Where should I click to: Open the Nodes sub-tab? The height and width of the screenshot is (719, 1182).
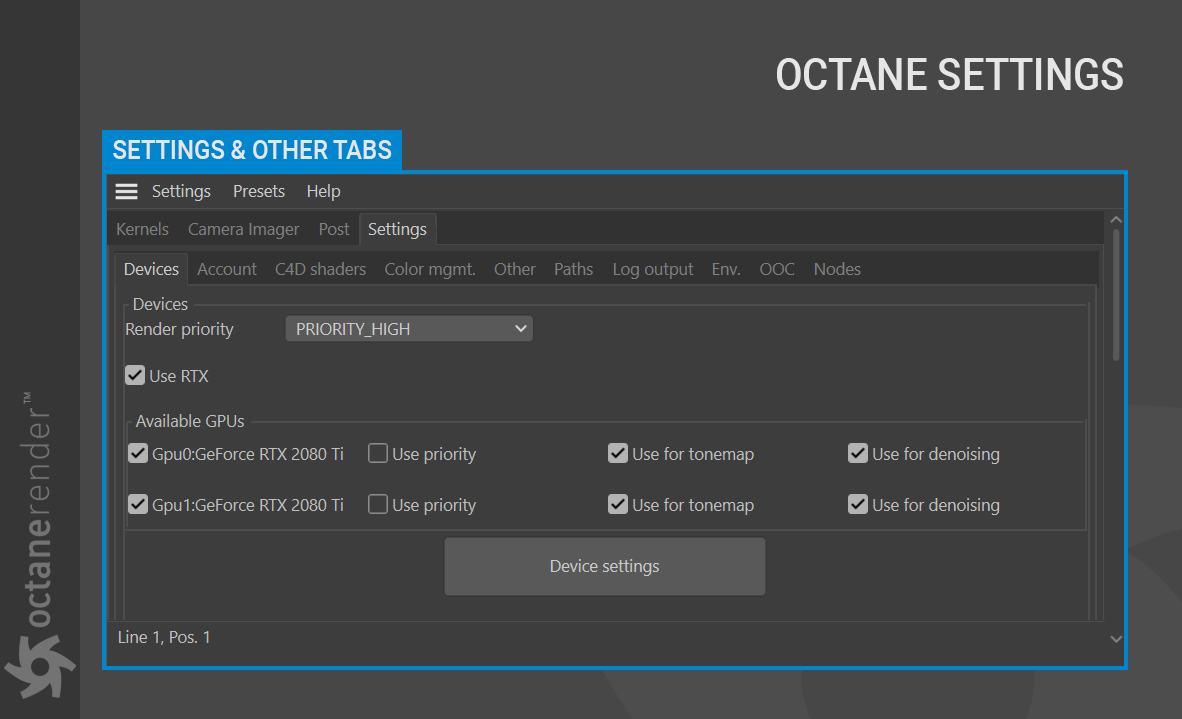837,269
